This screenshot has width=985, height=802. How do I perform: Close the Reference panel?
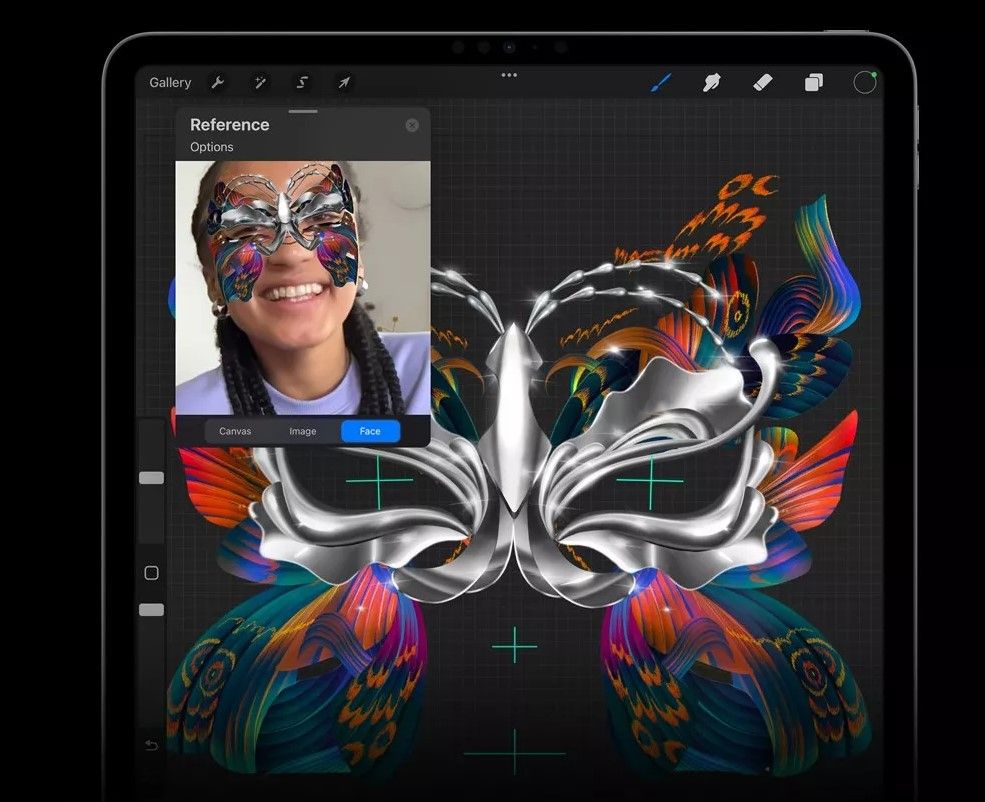(x=412, y=125)
